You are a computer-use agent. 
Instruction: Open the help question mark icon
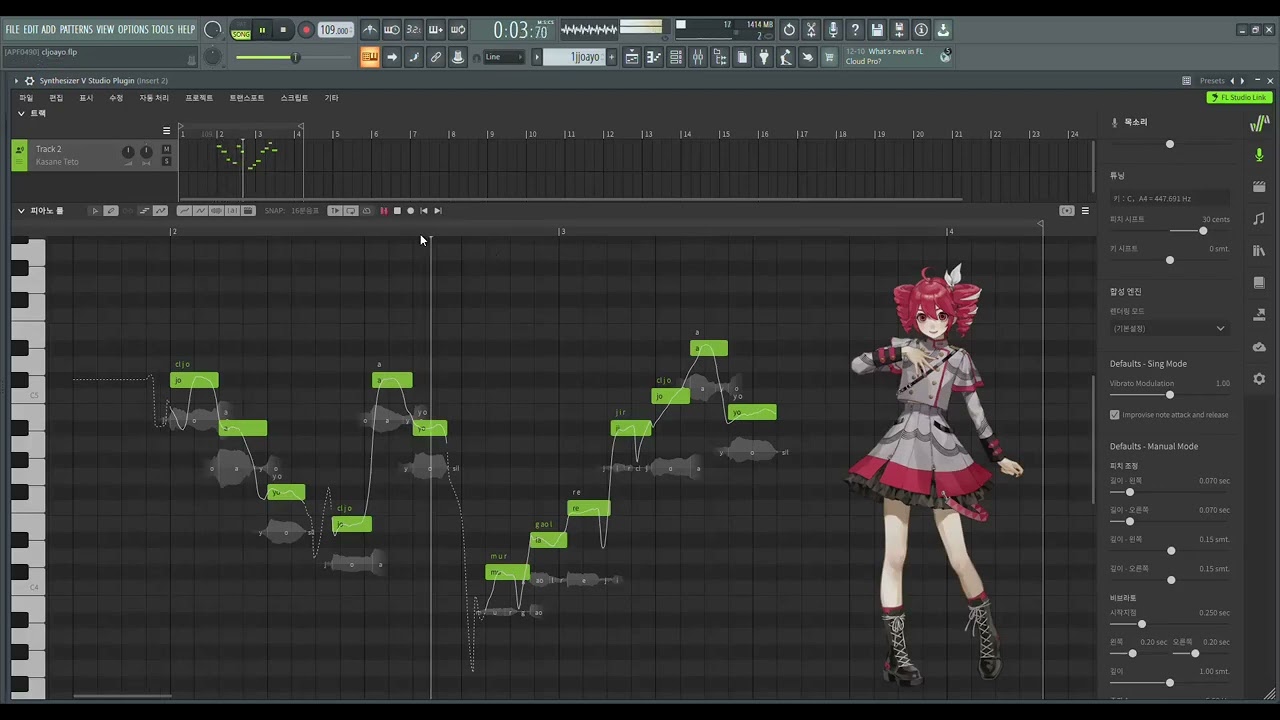(x=855, y=30)
